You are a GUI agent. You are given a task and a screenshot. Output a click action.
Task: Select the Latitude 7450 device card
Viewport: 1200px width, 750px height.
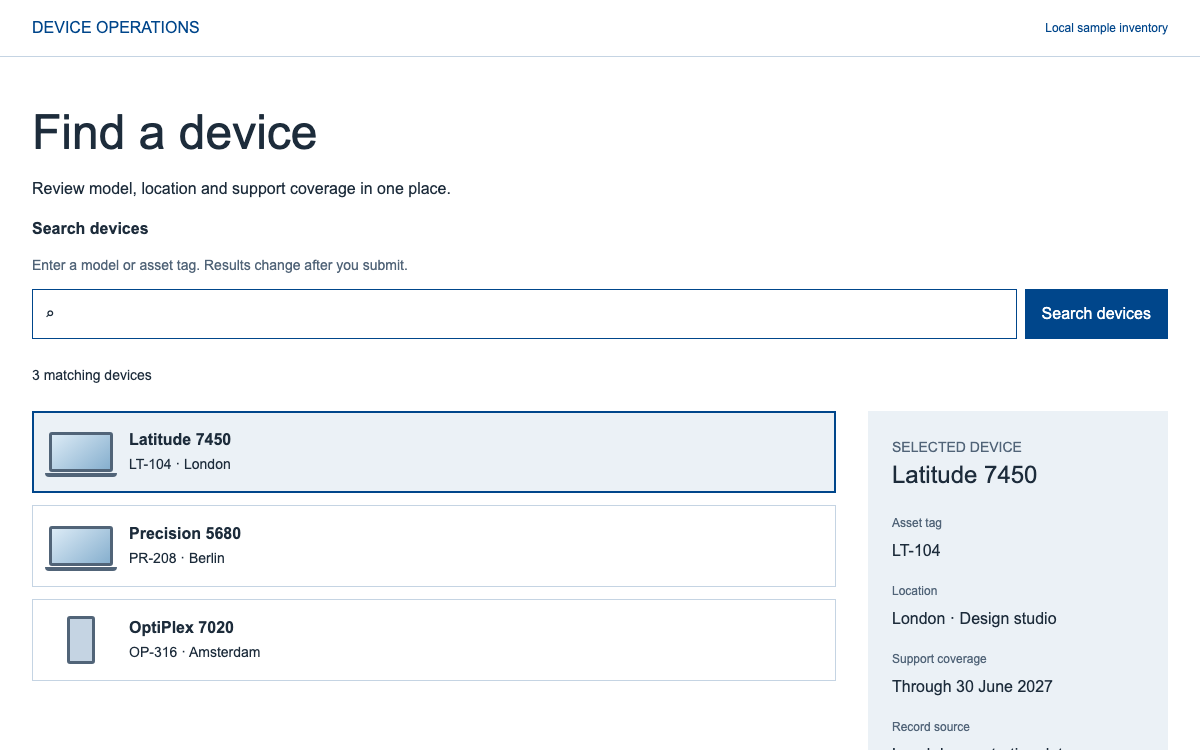[434, 452]
